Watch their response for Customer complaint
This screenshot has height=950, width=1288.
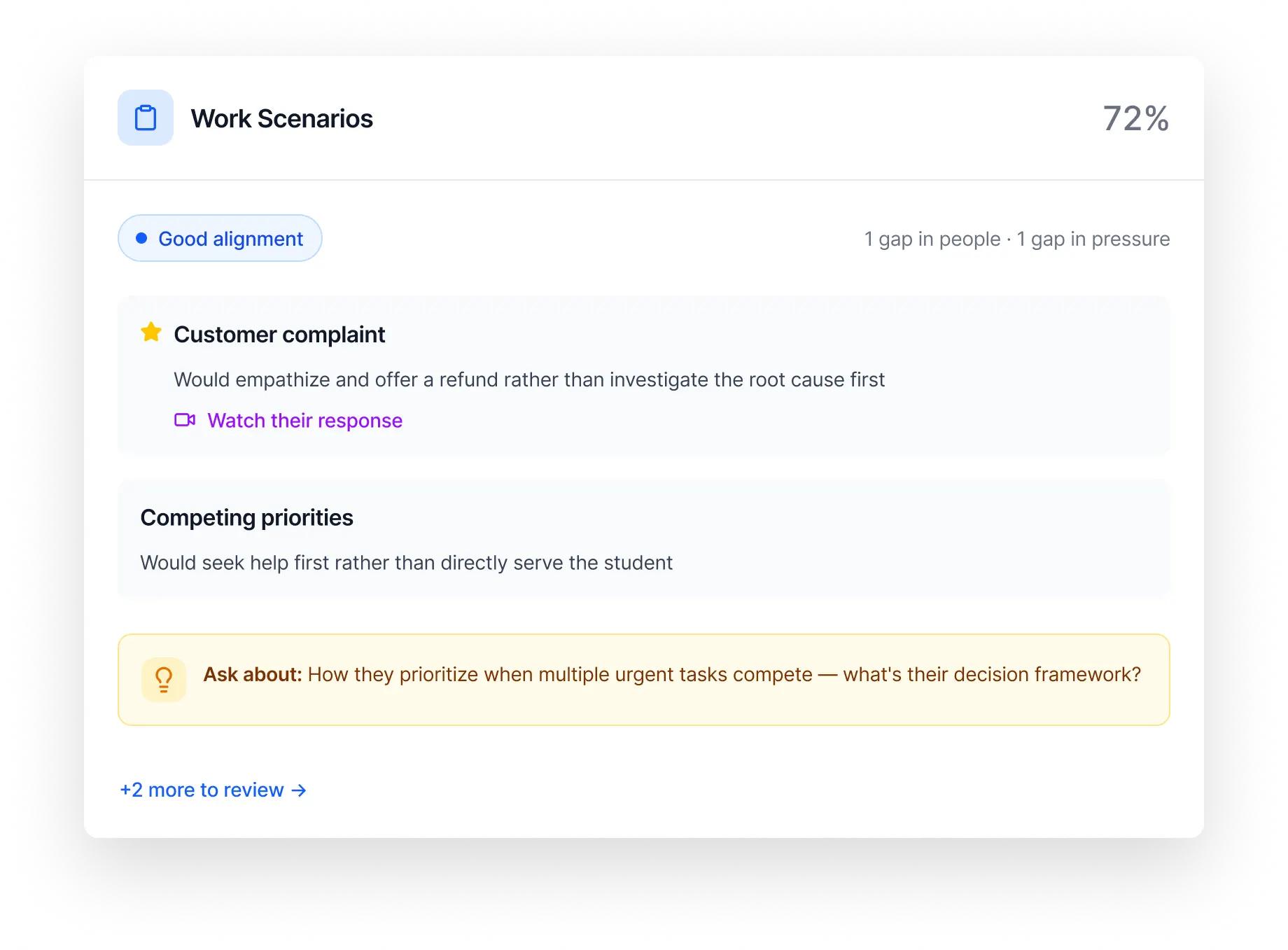pos(304,420)
